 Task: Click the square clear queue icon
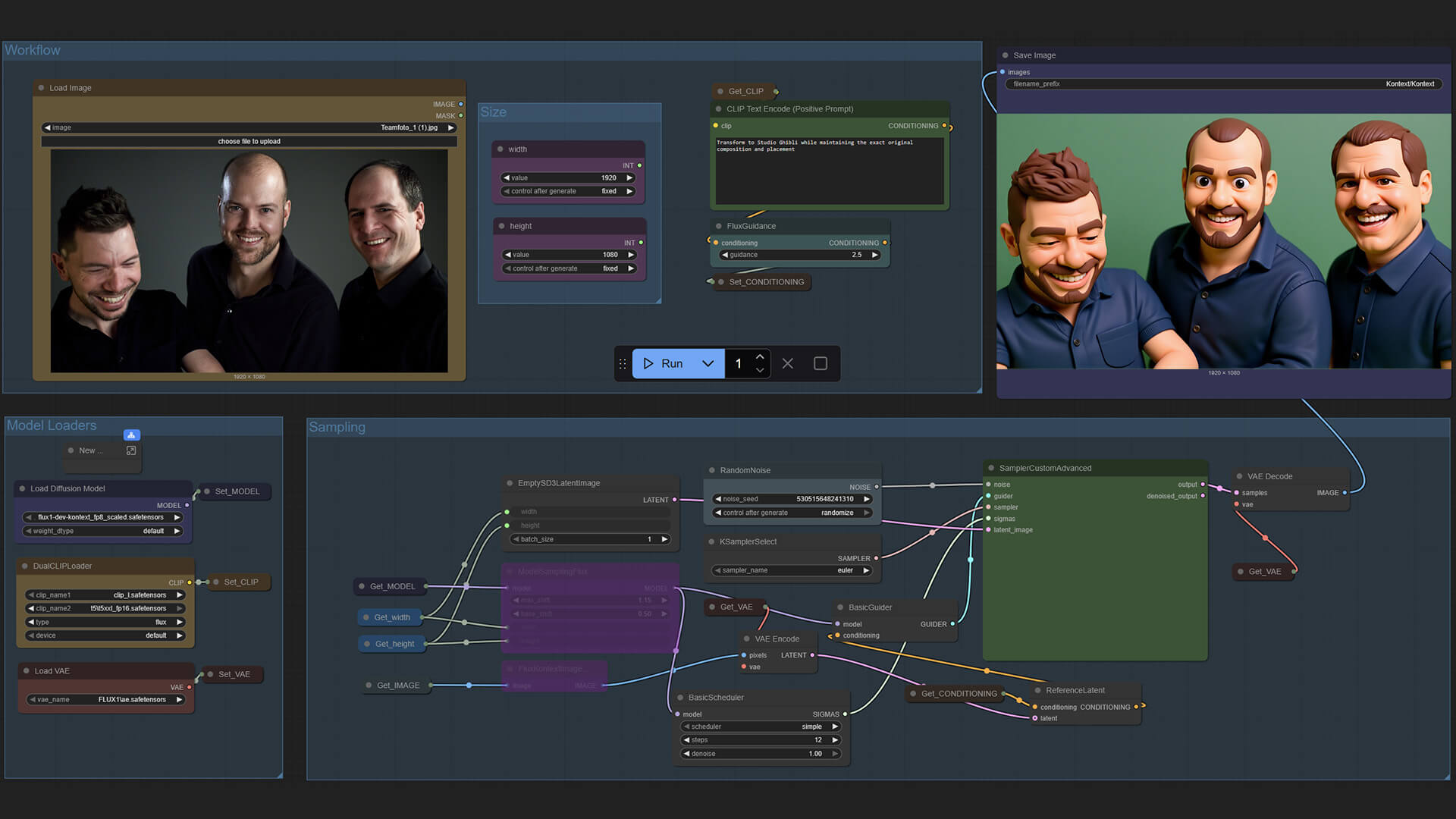click(820, 363)
